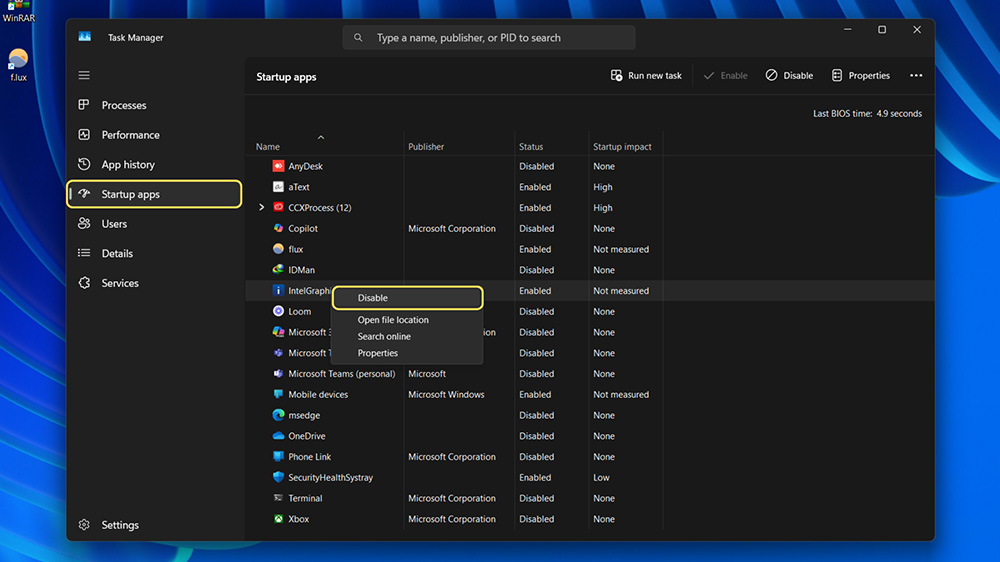The height and width of the screenshot is (562, 1000).
Task: Choose Disable in the context menu
Action: coord(408,298)
